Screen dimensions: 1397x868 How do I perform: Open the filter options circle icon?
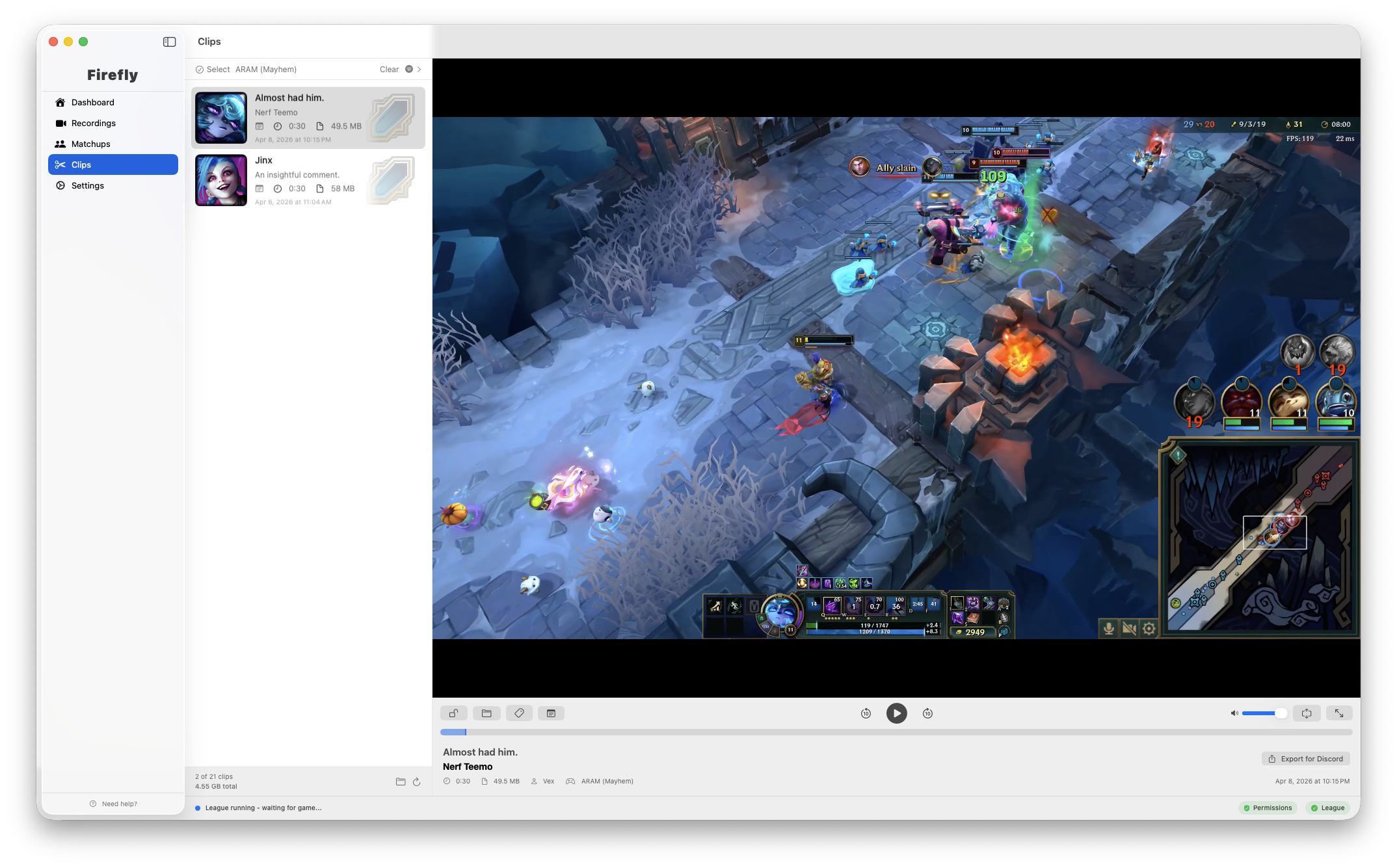(409, 69)
